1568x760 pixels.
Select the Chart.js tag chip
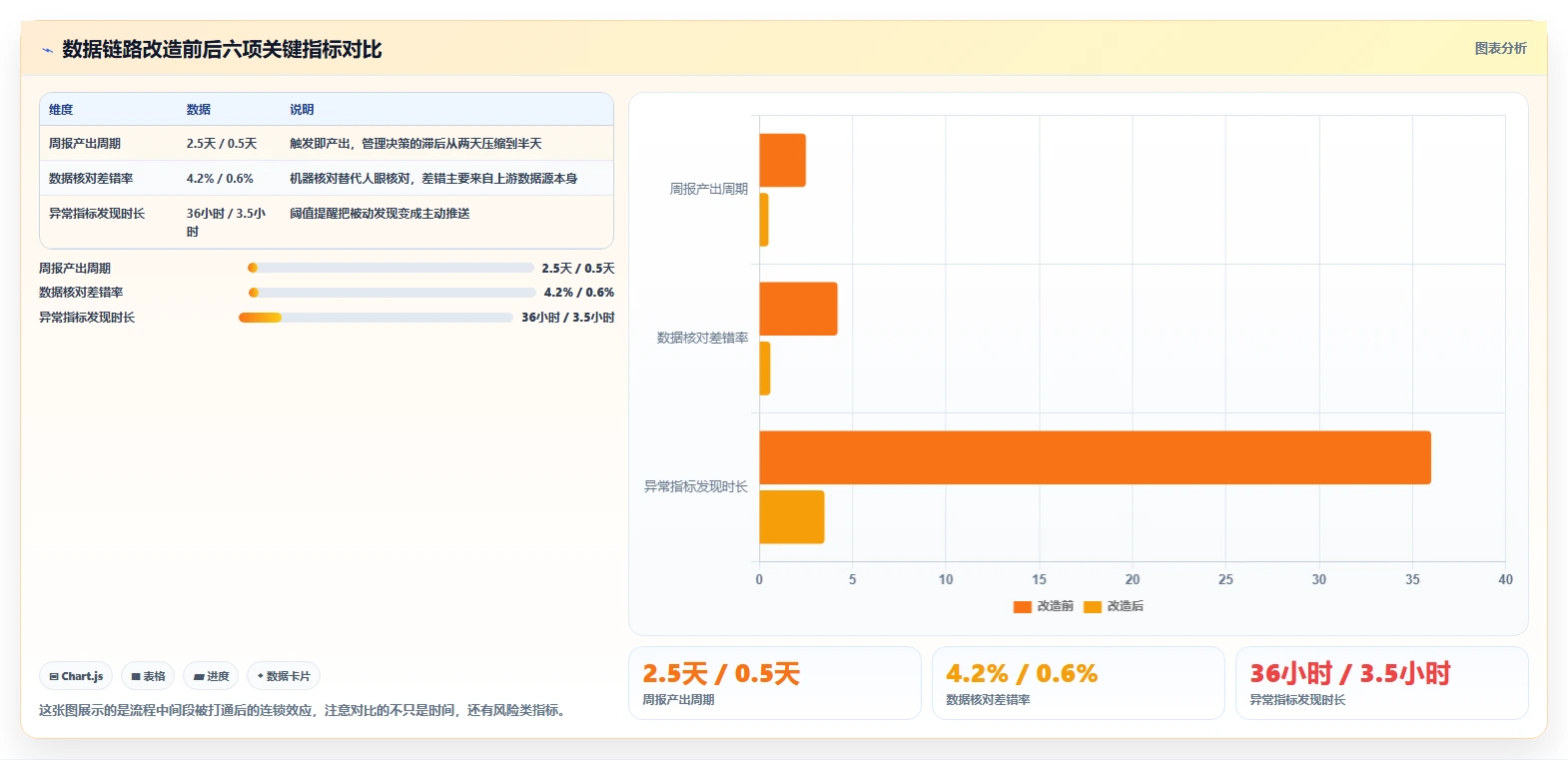(x=76, y=676)
